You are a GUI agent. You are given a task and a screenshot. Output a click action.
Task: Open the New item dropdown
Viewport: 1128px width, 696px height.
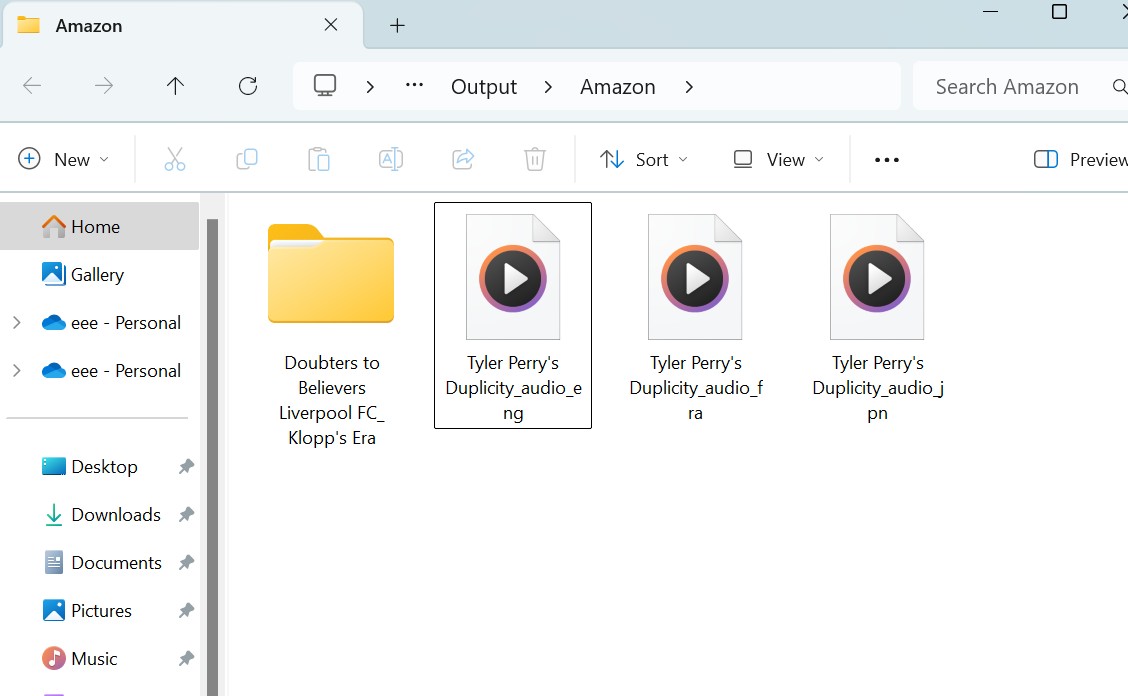coord(63,159)
